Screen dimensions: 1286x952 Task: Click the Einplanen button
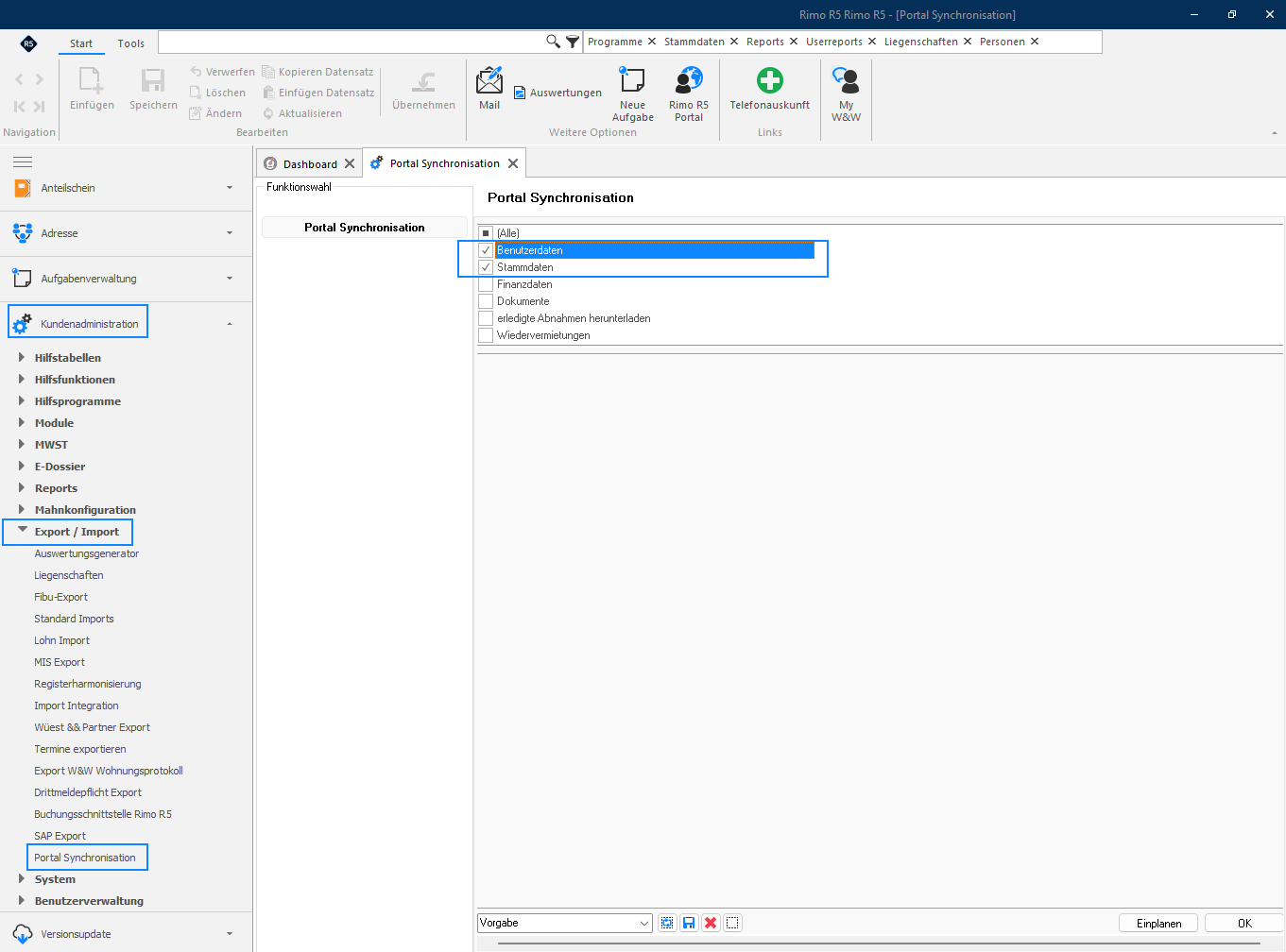coord(1159,923)
